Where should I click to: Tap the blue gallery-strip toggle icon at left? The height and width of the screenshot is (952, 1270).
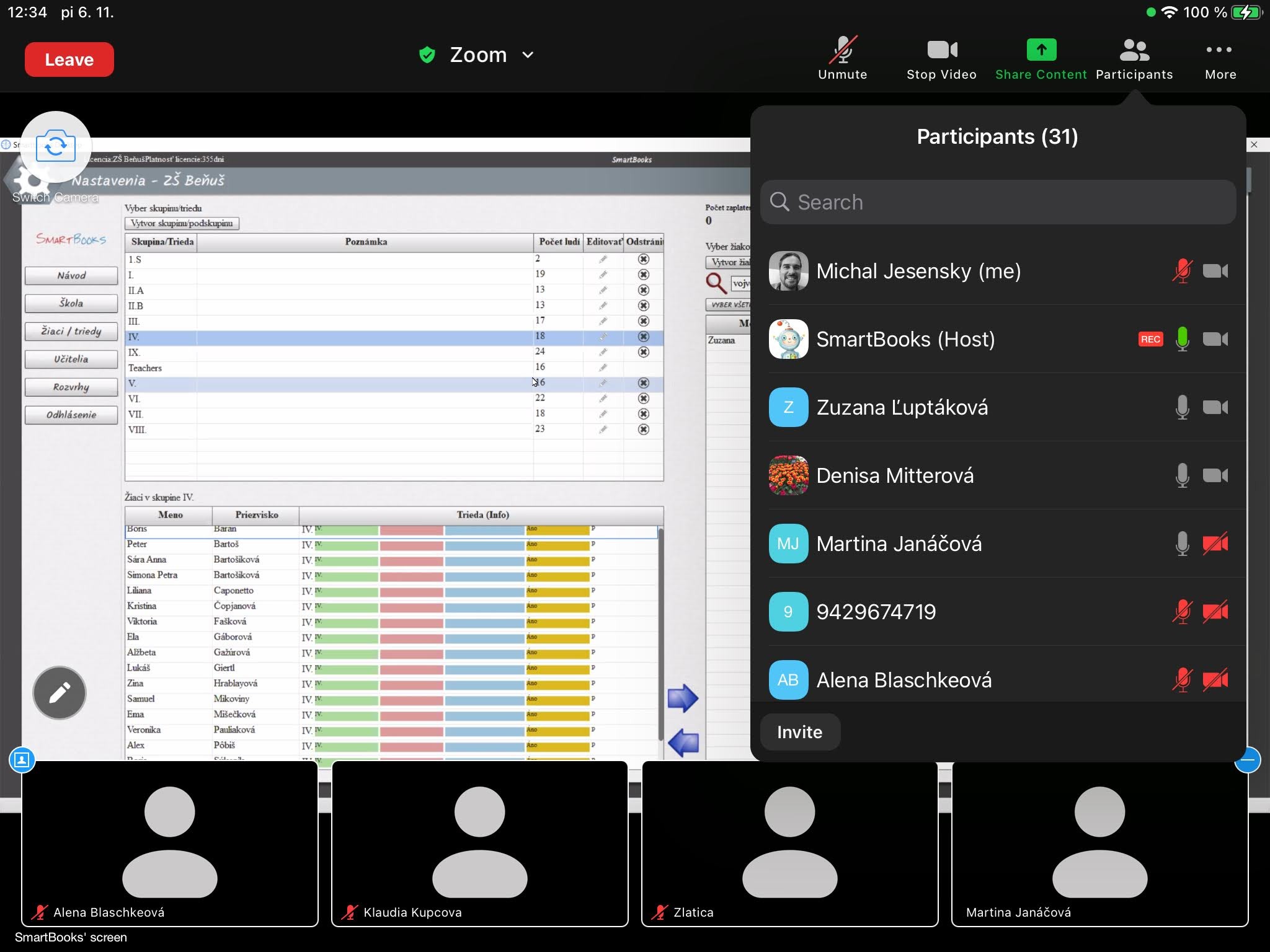click(22, 760)
